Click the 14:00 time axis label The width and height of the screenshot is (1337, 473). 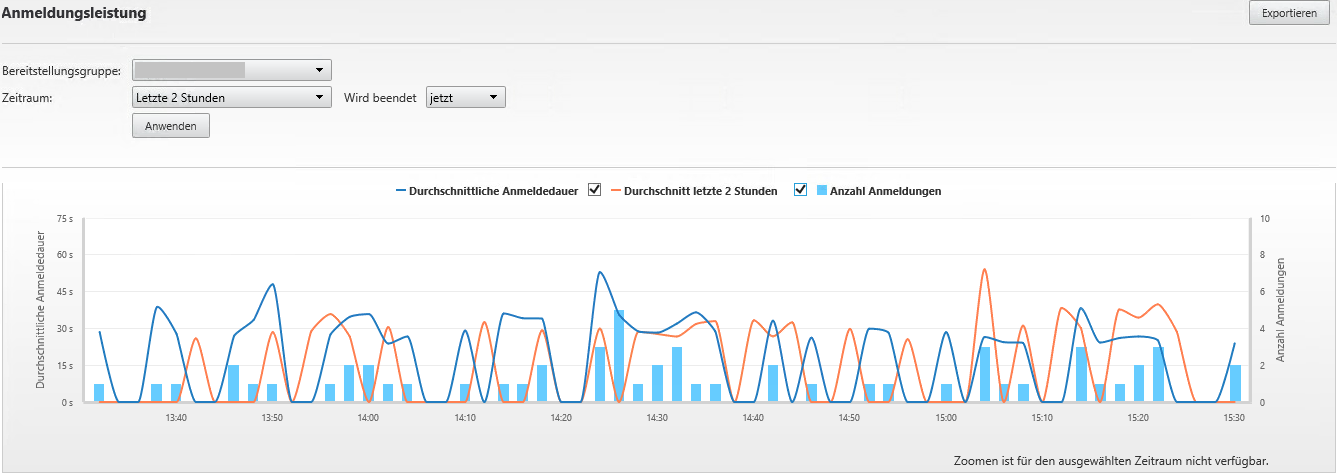pos(367,418)
